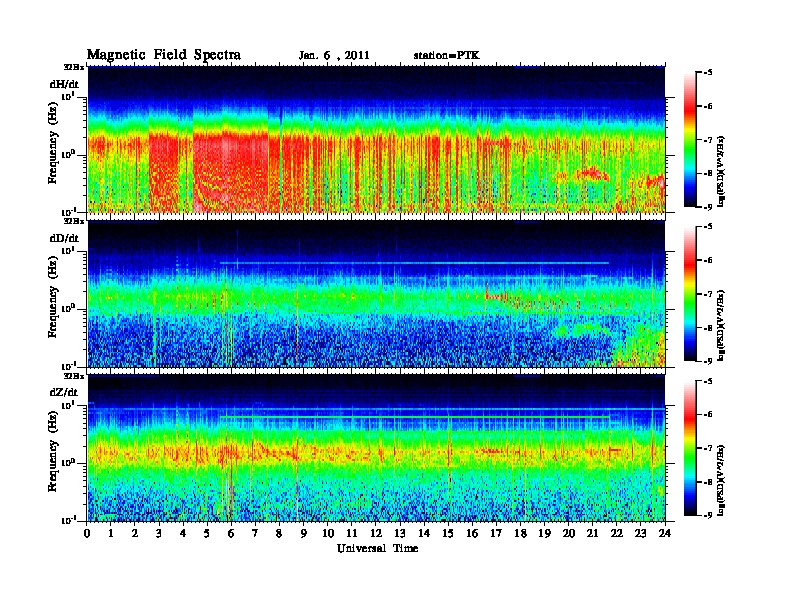
Task: Click hour tick label 1 on time axis
Action: click(x=111, y=533)
